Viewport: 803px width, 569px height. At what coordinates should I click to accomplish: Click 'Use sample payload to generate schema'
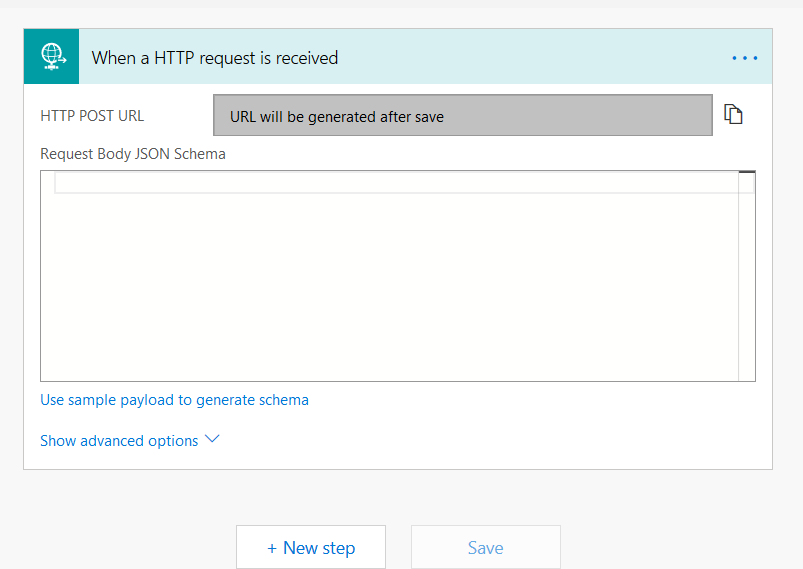point(174,400)
